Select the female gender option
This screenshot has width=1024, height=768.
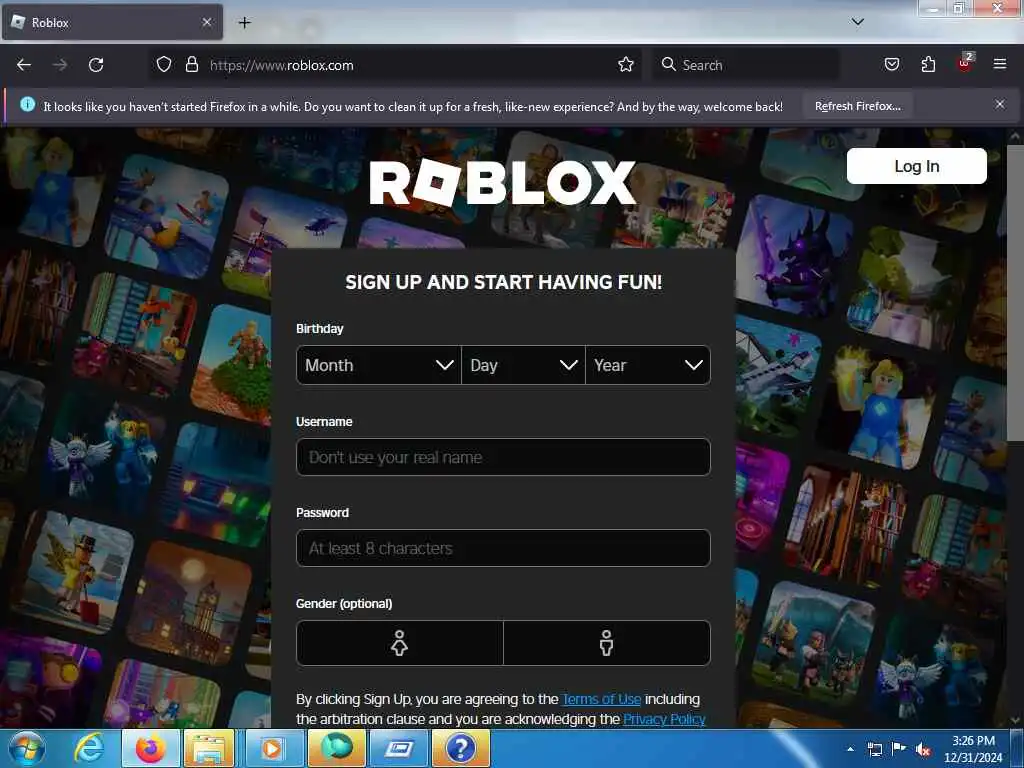click(x=400, y=643)
